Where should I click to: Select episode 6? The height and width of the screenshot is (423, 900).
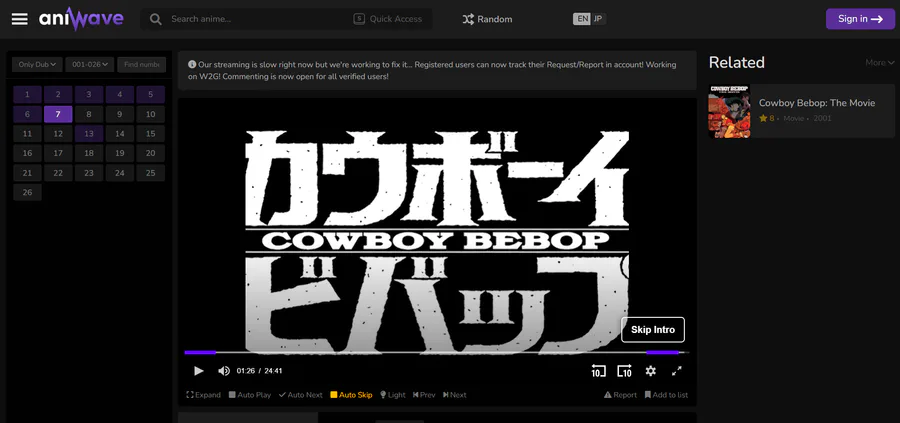pos(28,114)
